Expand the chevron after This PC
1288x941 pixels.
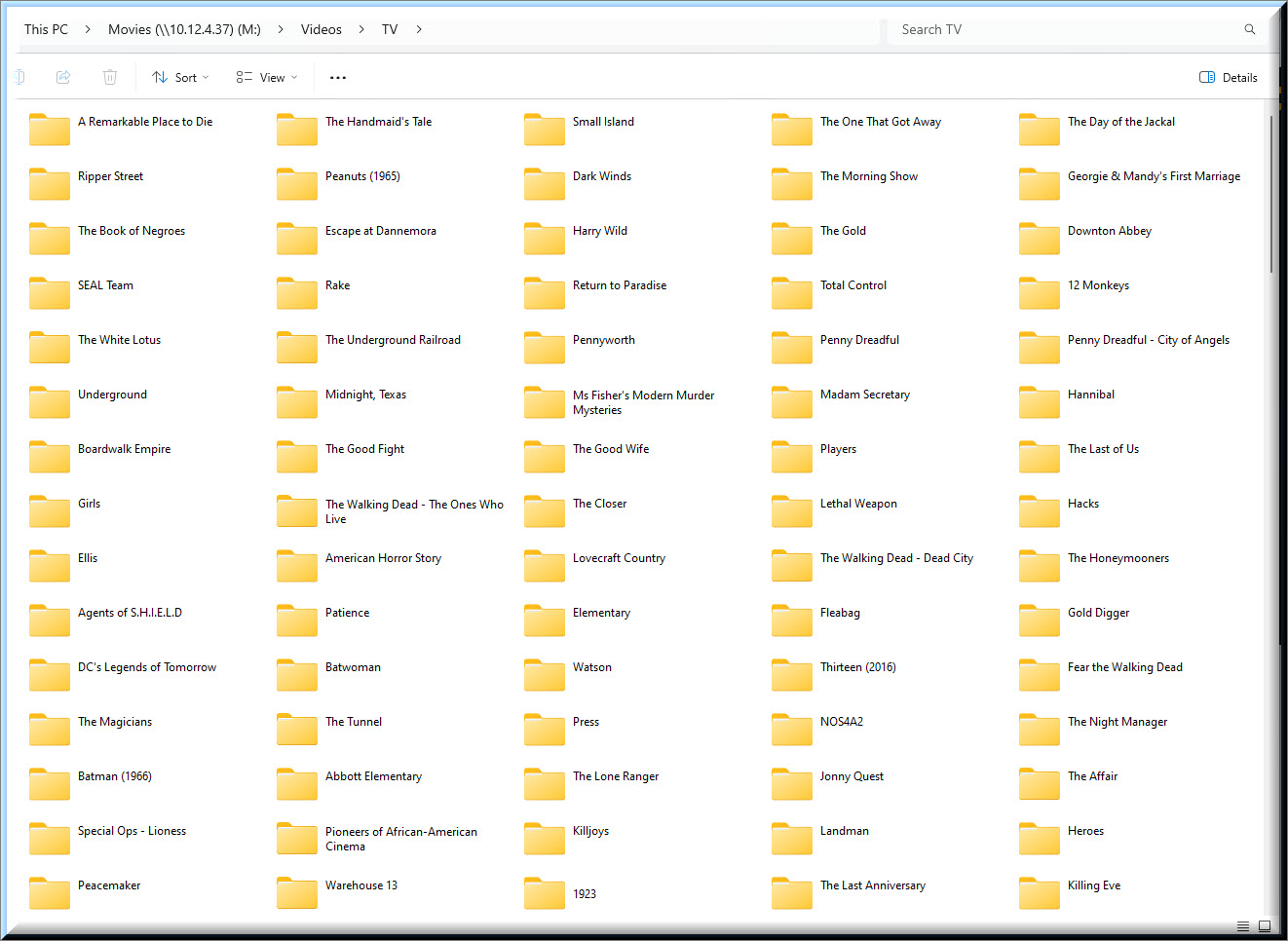(x=88, y=29)
